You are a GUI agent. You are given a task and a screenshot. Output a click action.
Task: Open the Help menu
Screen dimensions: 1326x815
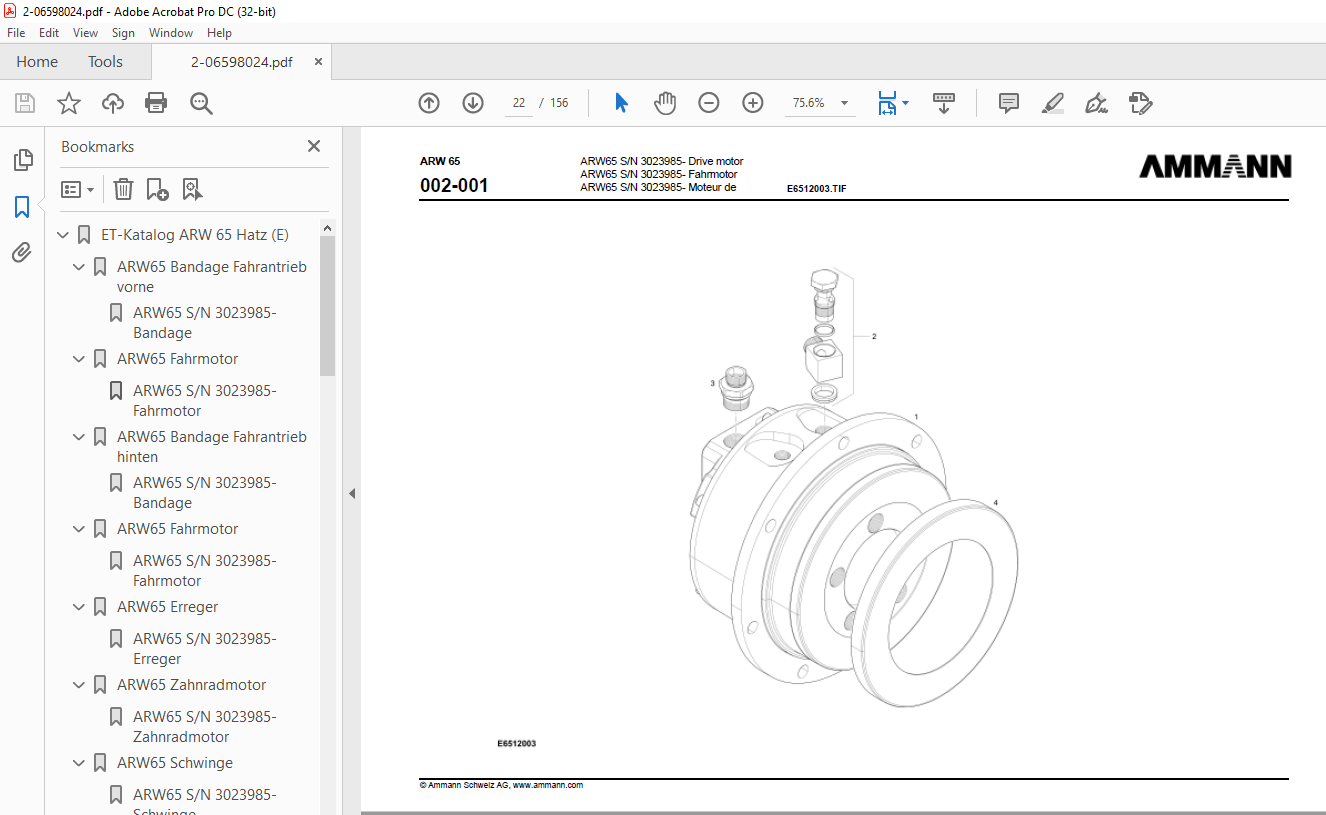219,33
